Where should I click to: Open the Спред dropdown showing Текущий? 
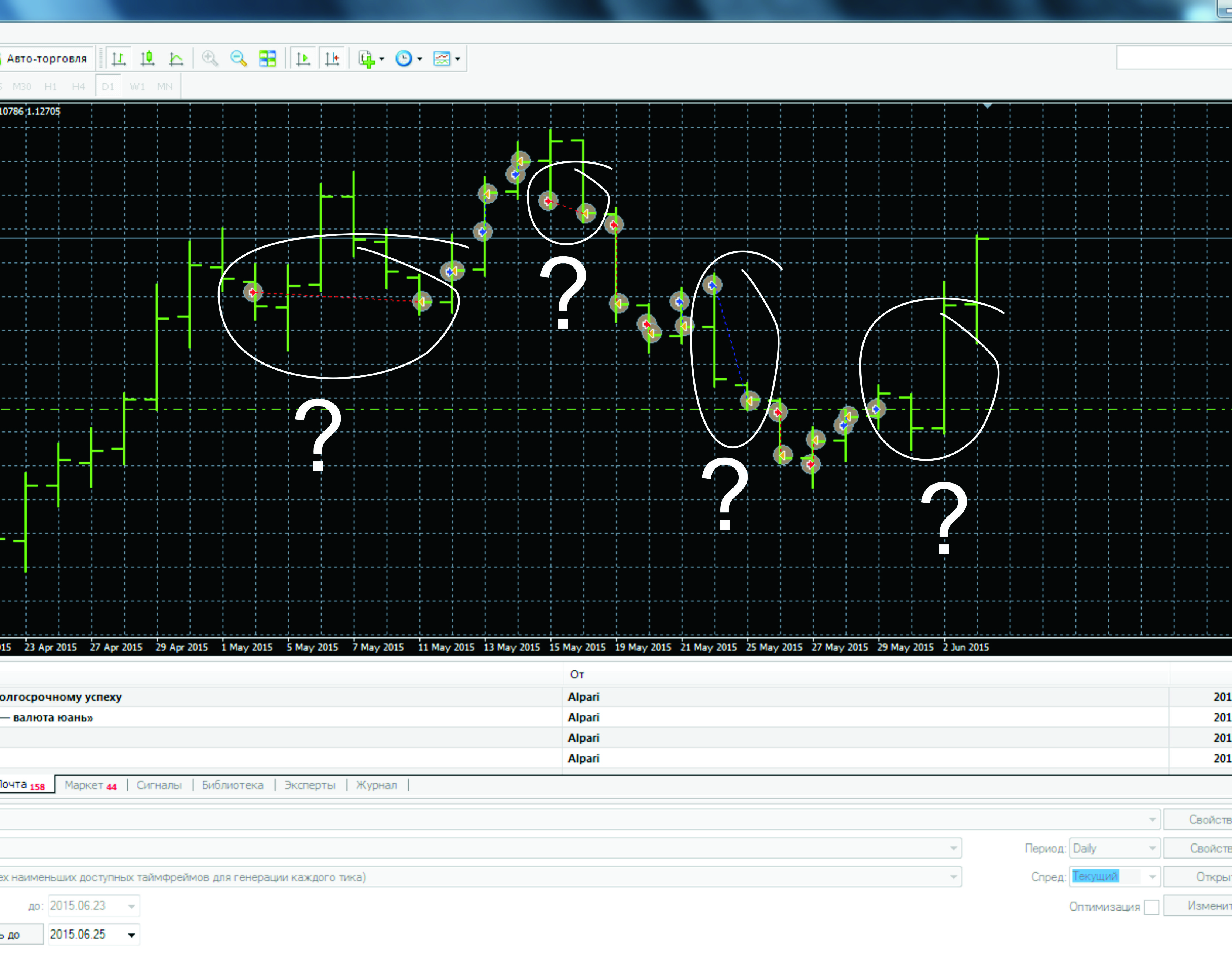tap(1115, 877)
